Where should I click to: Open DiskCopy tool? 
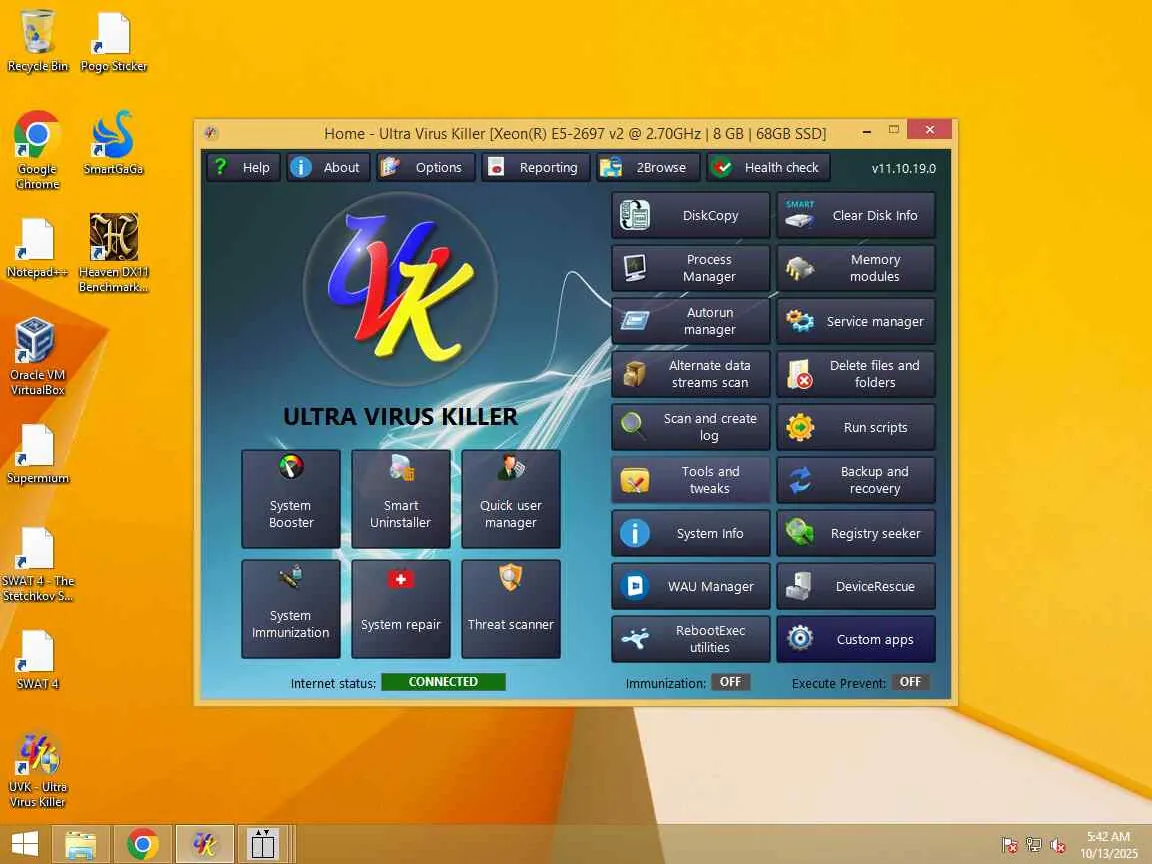[691, 215]
